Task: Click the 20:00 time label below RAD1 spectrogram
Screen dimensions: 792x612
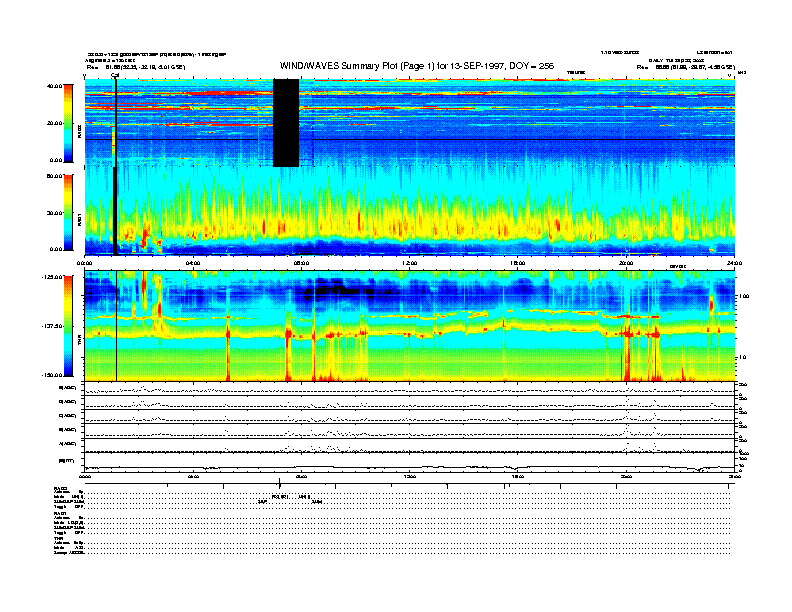Action: (x=626, y=263)
